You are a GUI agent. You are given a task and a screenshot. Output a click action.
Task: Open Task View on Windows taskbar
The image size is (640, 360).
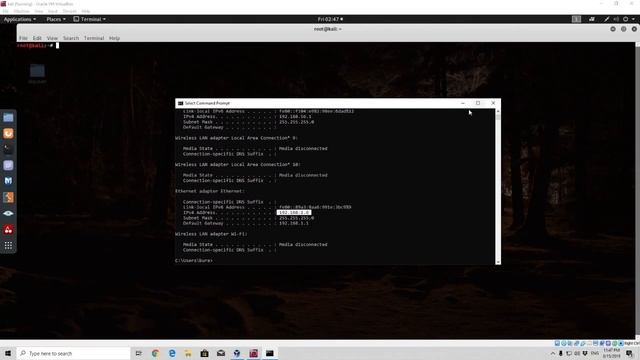click(139, 353)
